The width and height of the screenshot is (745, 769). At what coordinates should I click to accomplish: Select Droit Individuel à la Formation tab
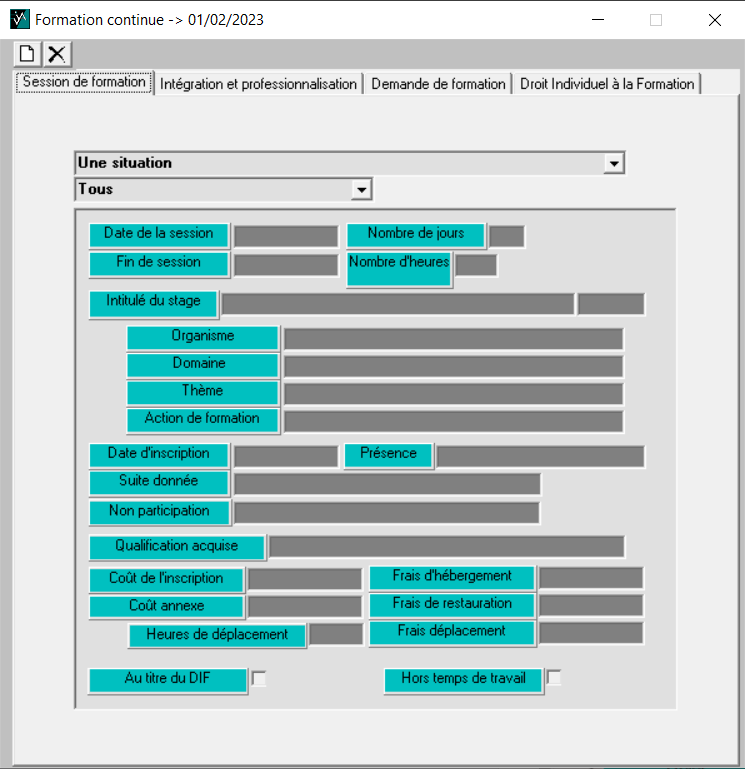[x=607, y=84]
